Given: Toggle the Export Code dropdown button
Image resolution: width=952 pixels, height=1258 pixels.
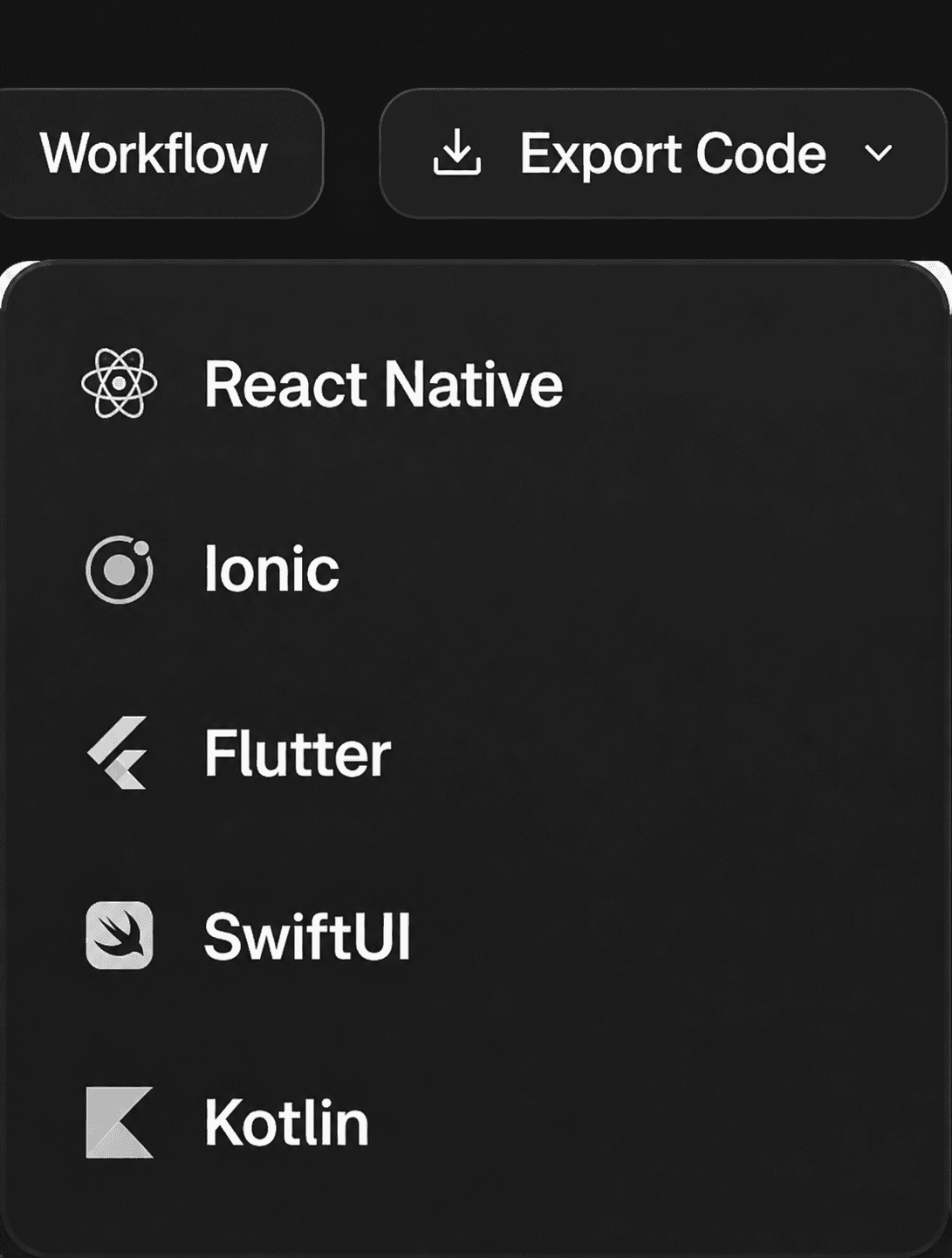Looking at the screenshot, I should 663,154.
